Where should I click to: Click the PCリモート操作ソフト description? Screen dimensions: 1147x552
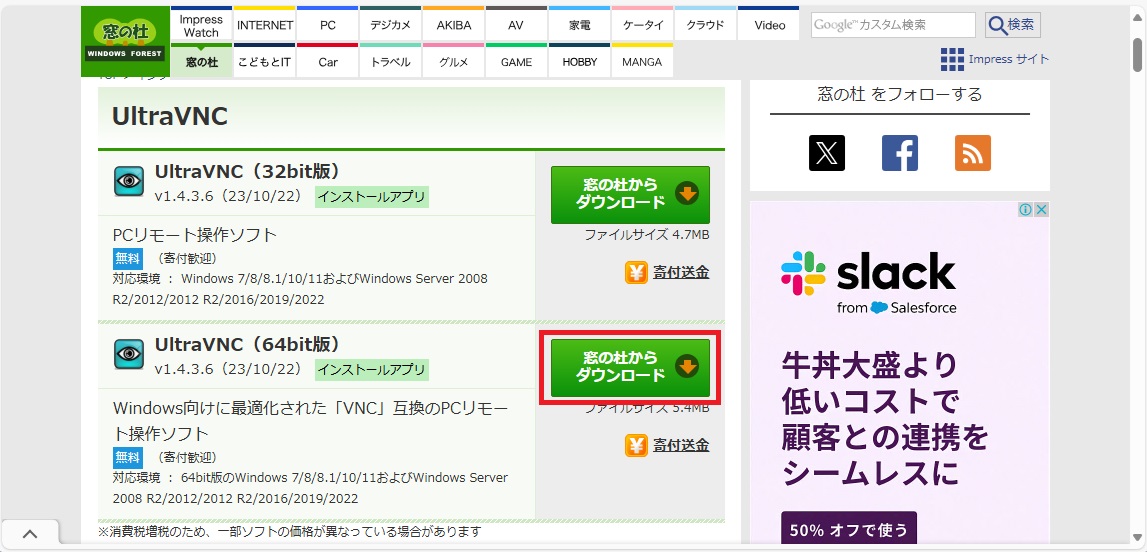[x=195, y=235]
